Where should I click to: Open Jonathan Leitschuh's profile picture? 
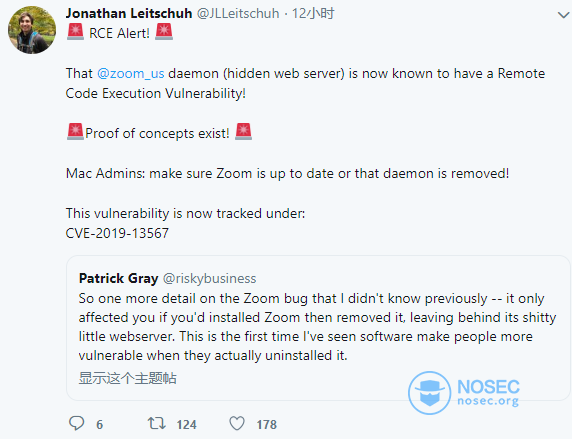[x=32, y=30]
